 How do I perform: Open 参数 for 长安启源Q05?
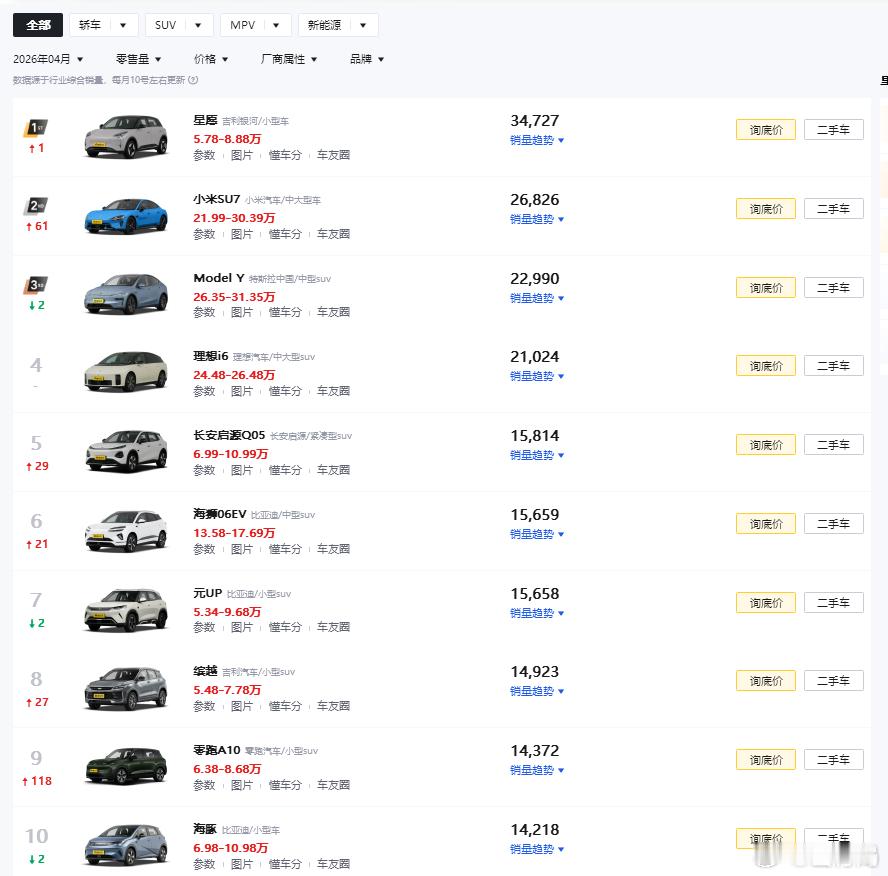(204, 470)
